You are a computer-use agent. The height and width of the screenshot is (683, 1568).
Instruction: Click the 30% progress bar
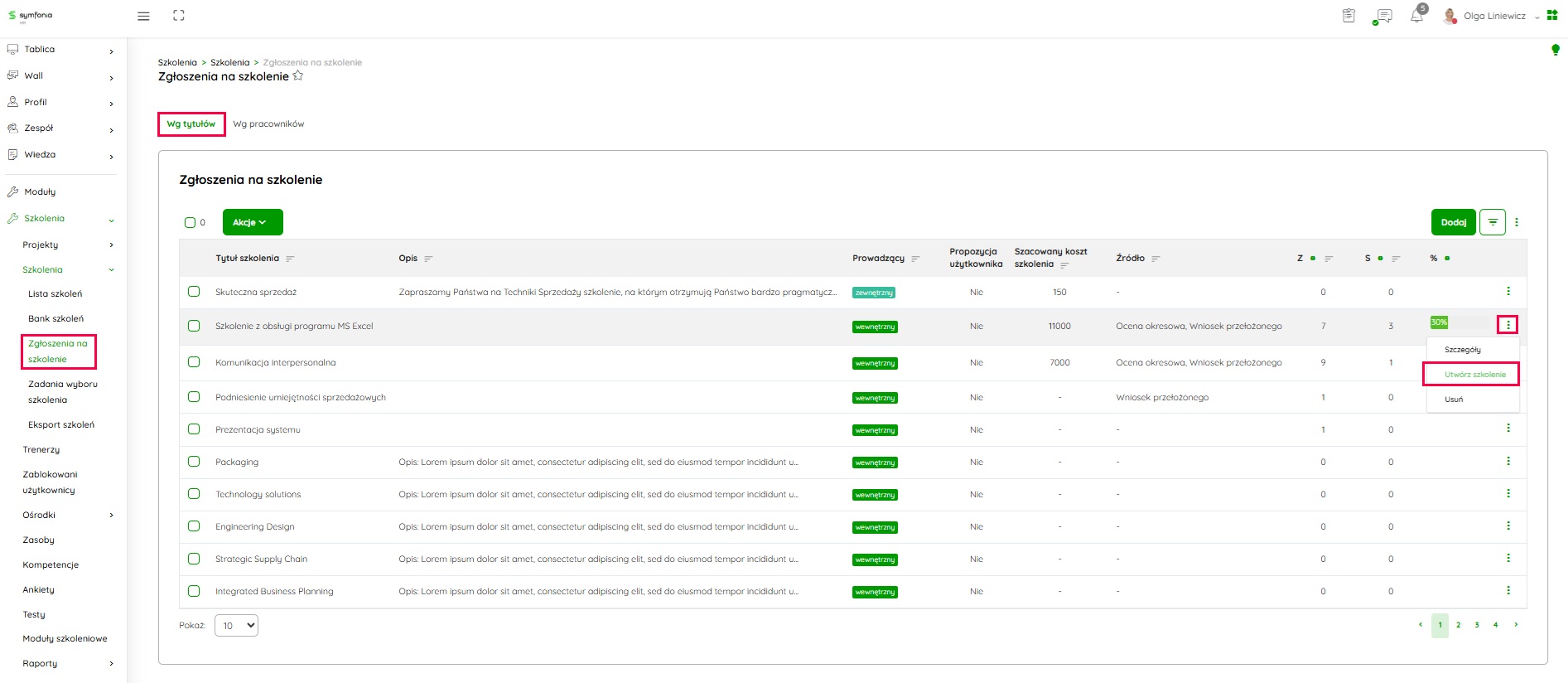[1458, 322]
